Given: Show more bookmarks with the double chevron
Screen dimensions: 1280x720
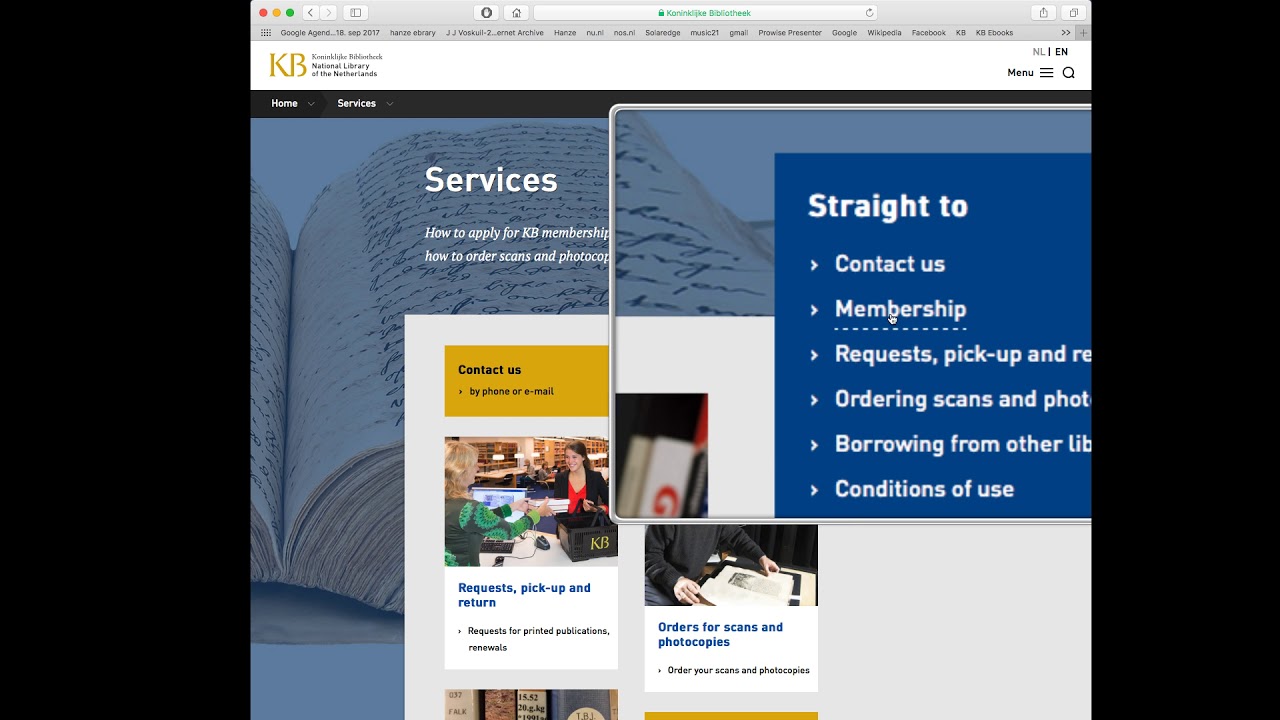Looking at the screenshot, I should click(x=1066, y=33).
